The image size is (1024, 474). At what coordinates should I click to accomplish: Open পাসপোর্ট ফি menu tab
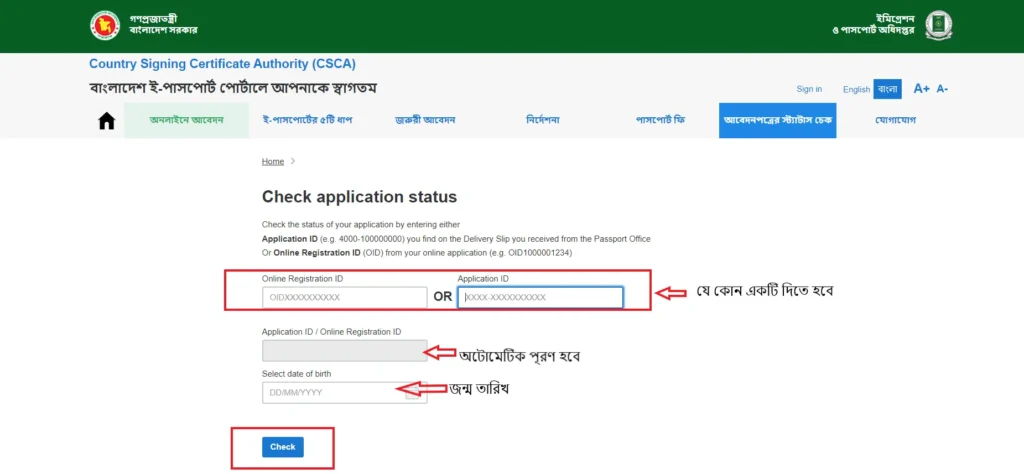(x=660, y=120)
